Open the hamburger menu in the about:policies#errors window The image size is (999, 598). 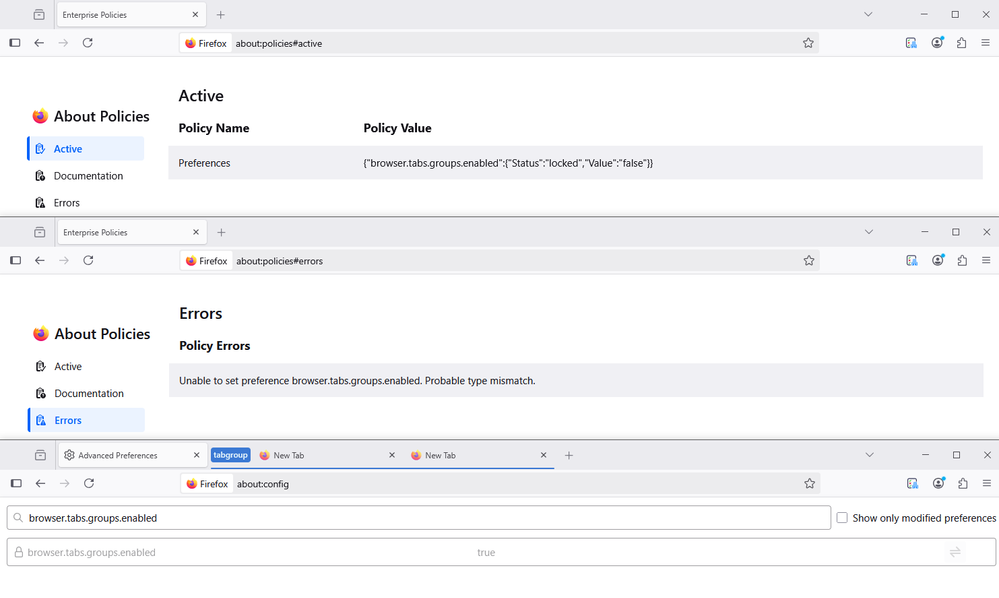coord(987,261)
